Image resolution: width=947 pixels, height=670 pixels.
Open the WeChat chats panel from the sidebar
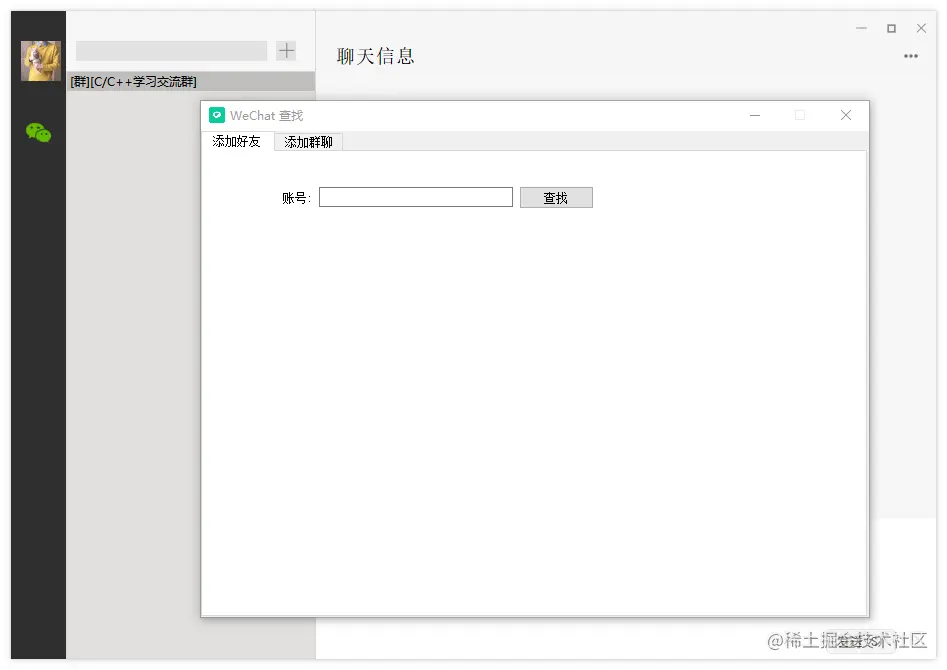tap(38, 131)
